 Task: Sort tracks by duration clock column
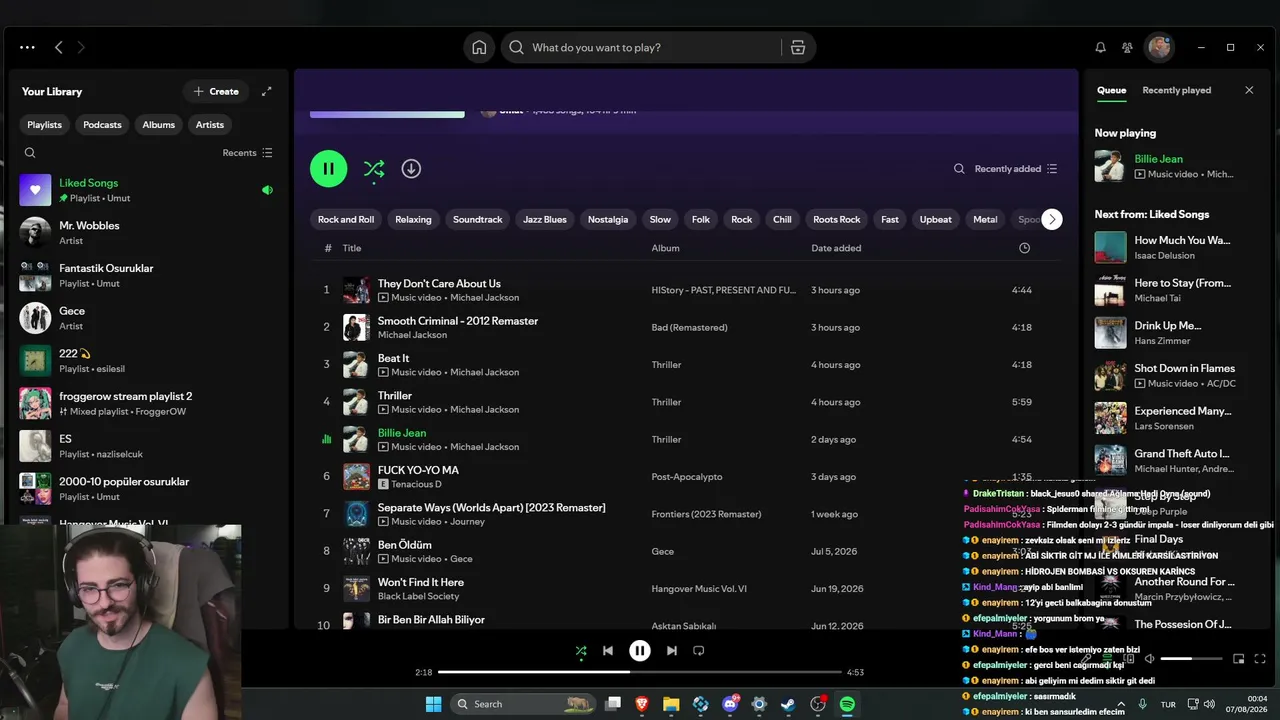coord(1024,248)
